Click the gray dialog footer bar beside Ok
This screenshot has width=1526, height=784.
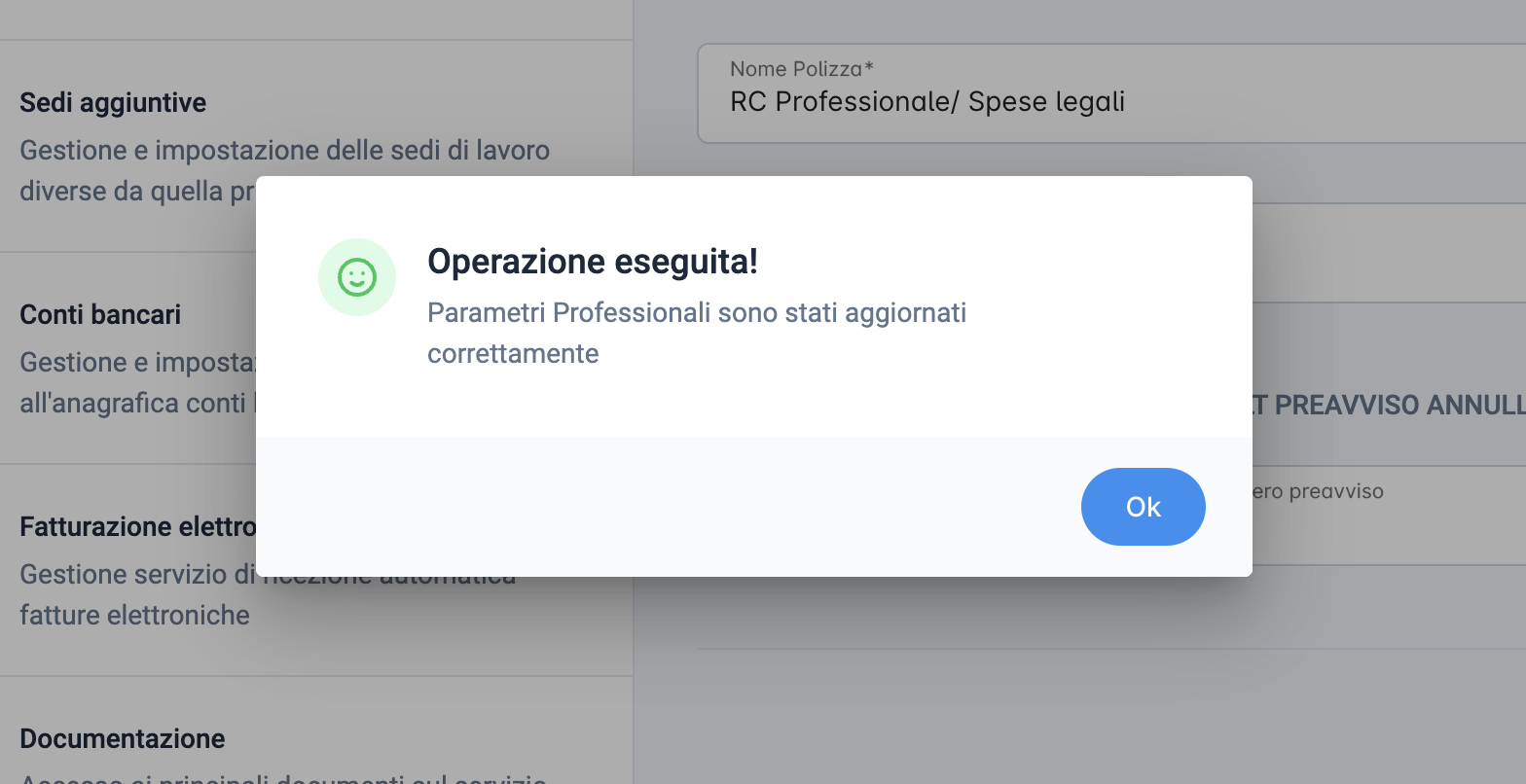(x=668, y=507)
